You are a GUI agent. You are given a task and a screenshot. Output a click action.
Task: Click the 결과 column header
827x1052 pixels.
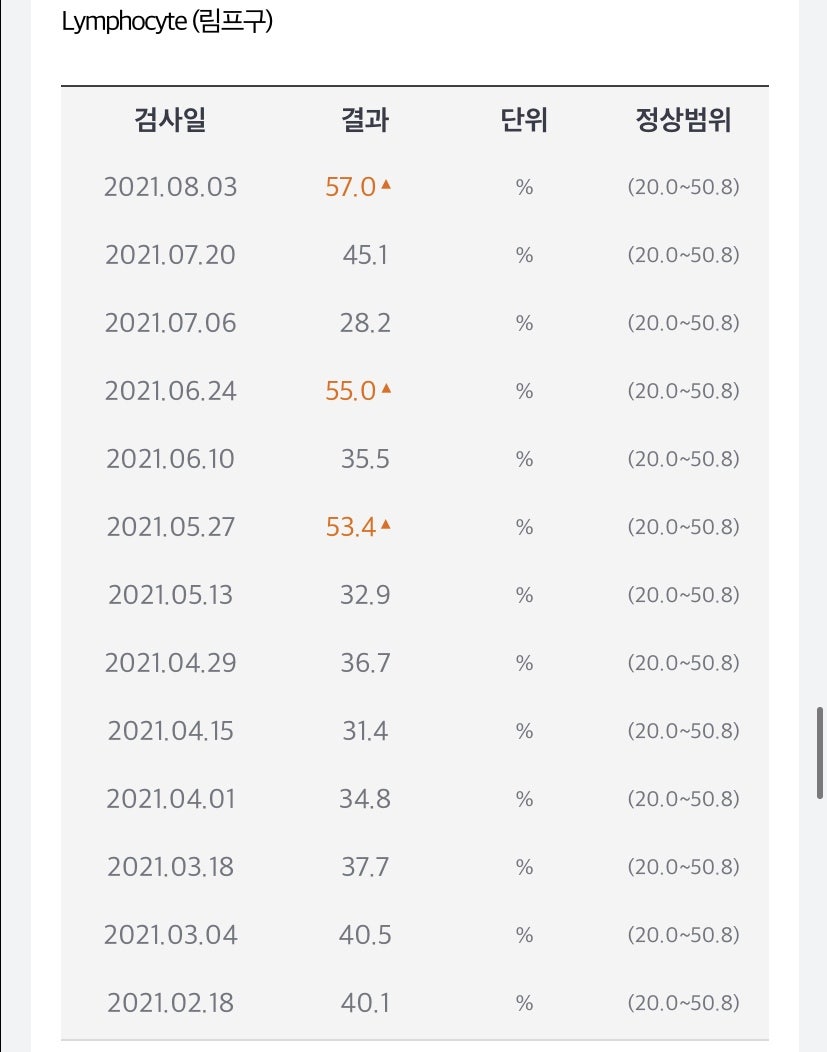coord(365,120)
